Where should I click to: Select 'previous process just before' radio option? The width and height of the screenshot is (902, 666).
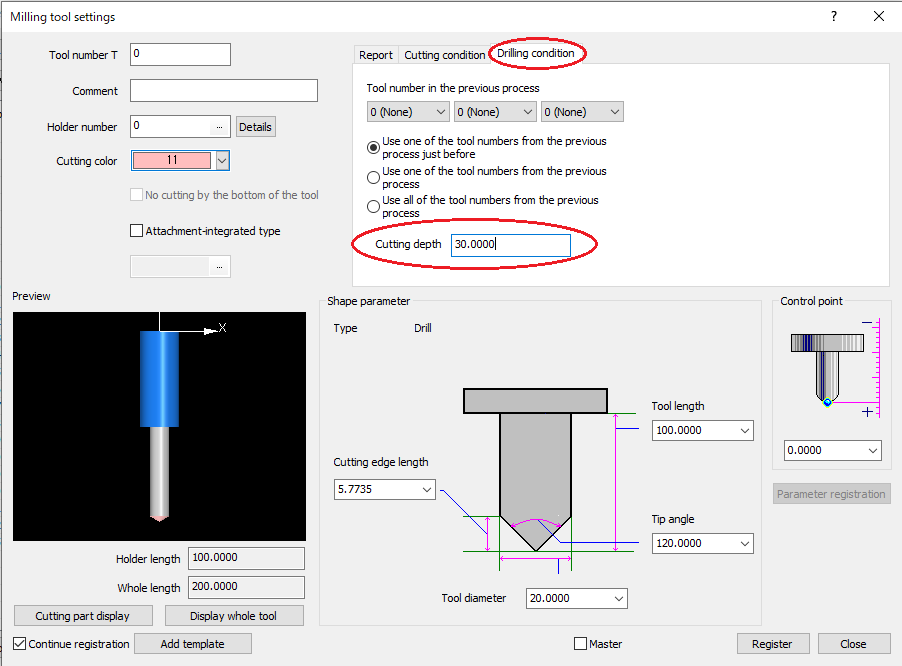[x=374, y=147]
